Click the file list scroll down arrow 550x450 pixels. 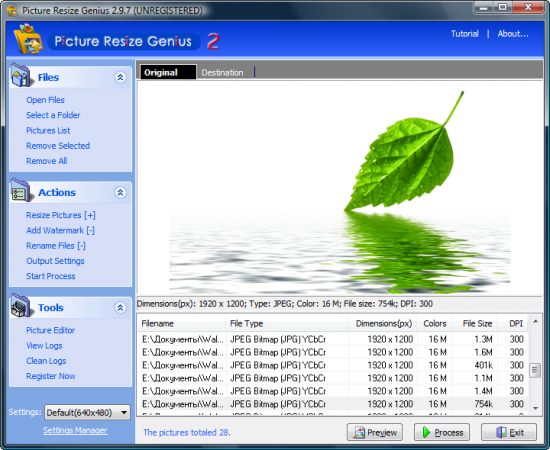[x=535, y=408]
